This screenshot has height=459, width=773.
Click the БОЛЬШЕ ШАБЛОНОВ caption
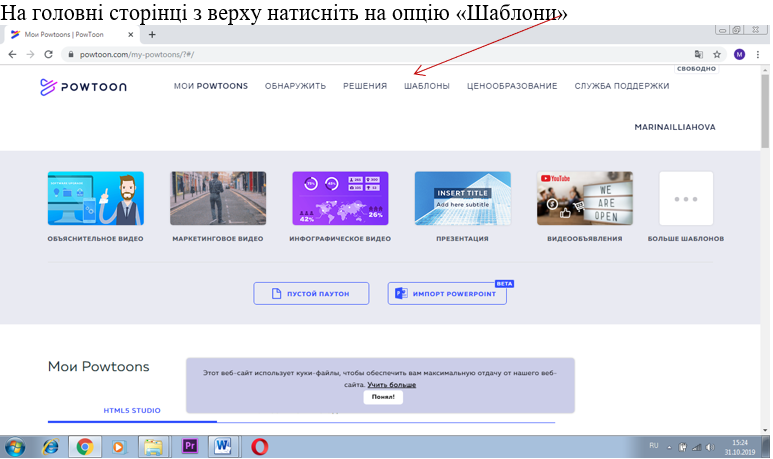pyautogui.click(x=686, y=239)
